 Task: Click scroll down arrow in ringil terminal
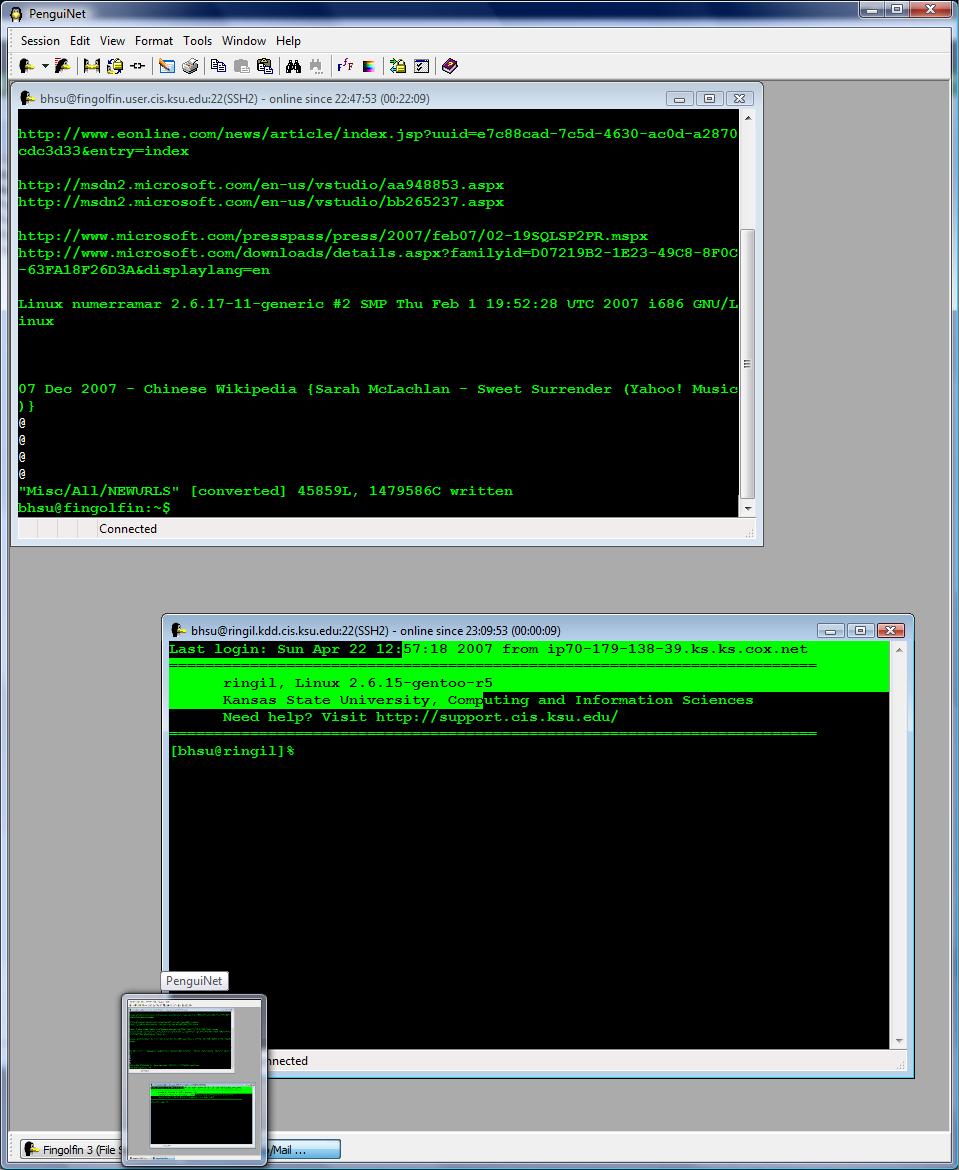pos(898,1041)
